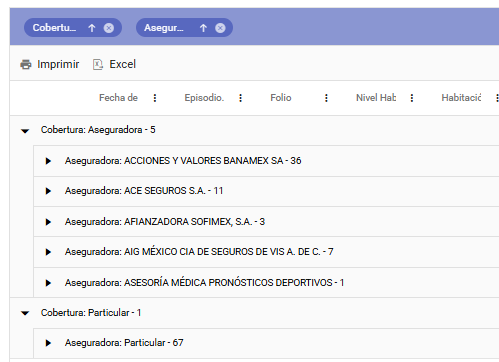The width and height of the screenshot is (499, 362).
Task: Select row text 'AFIANZADORA SOFIMEX, S.A. - 3'
Action: point(194,222)
